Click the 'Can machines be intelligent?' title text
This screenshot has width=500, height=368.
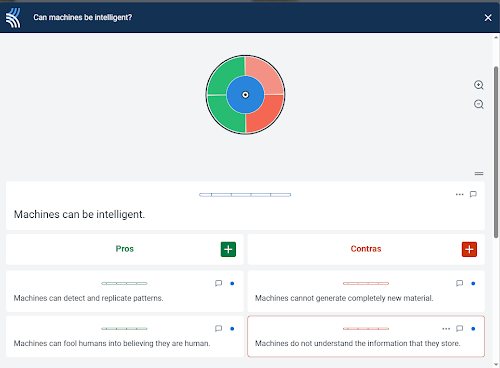83,17
